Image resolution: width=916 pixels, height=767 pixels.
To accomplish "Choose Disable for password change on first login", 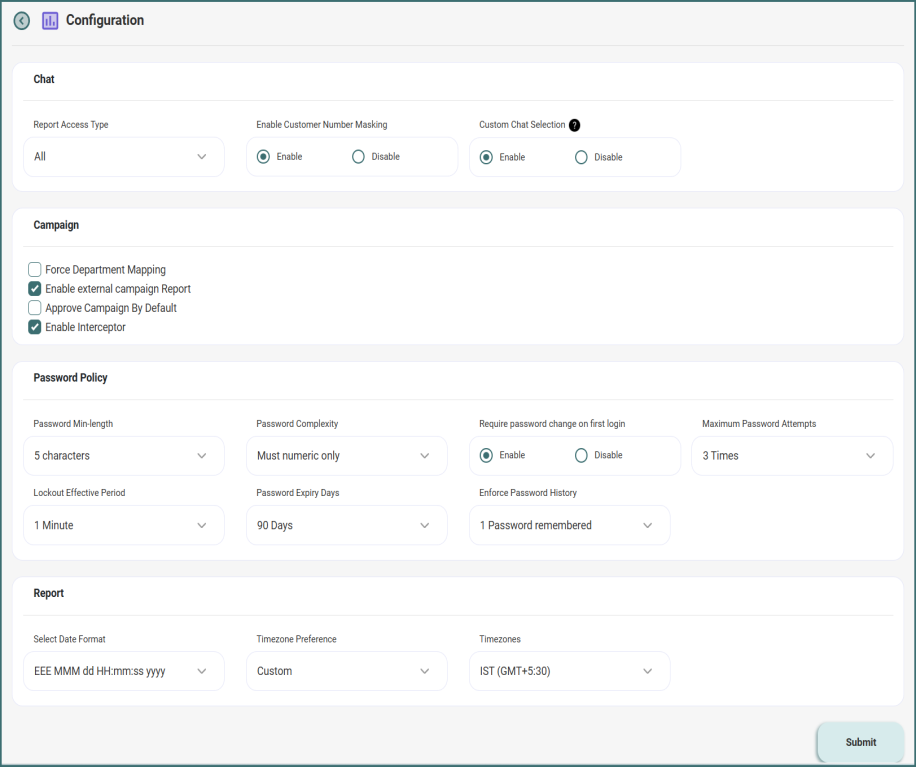I will (x=582, y=455).
